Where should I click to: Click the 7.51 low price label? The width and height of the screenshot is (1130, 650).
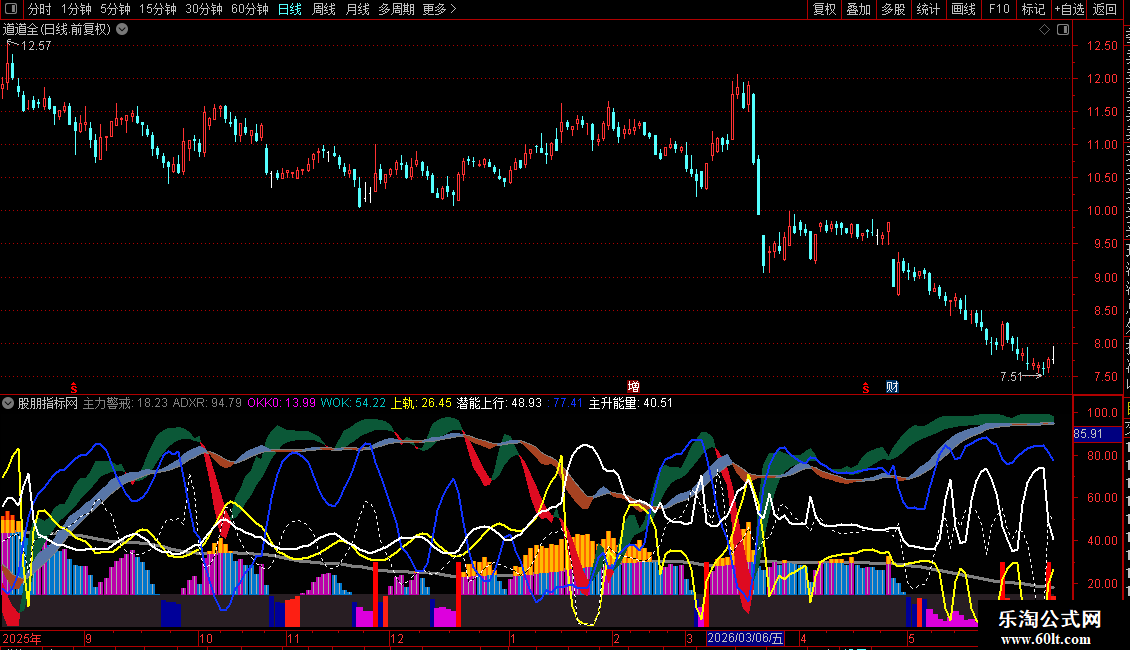(x=1011, y=376)
